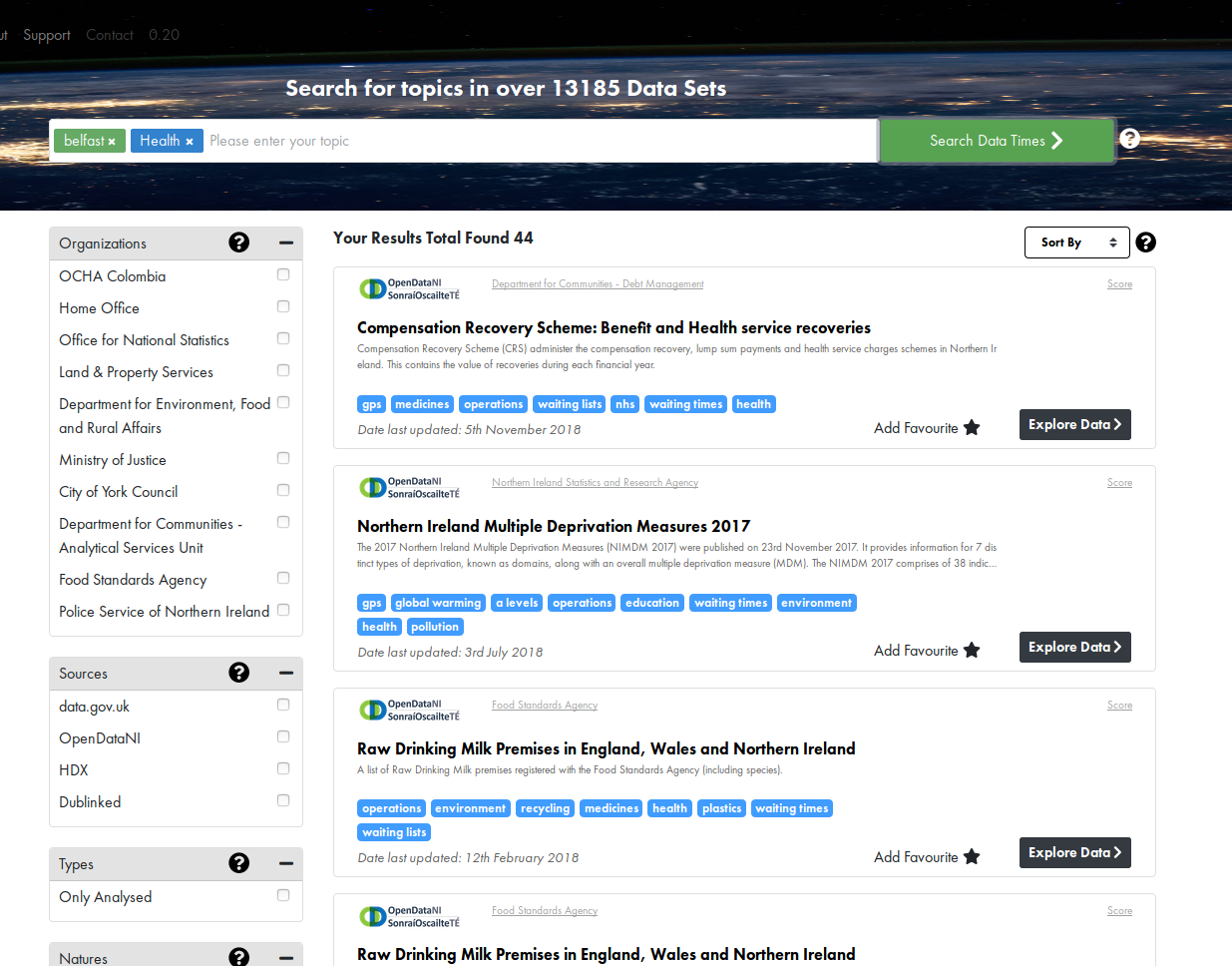Open help icon next to Sort By
The width and height of the screenshot is (1232, 966).
[x=1146, y=241]
